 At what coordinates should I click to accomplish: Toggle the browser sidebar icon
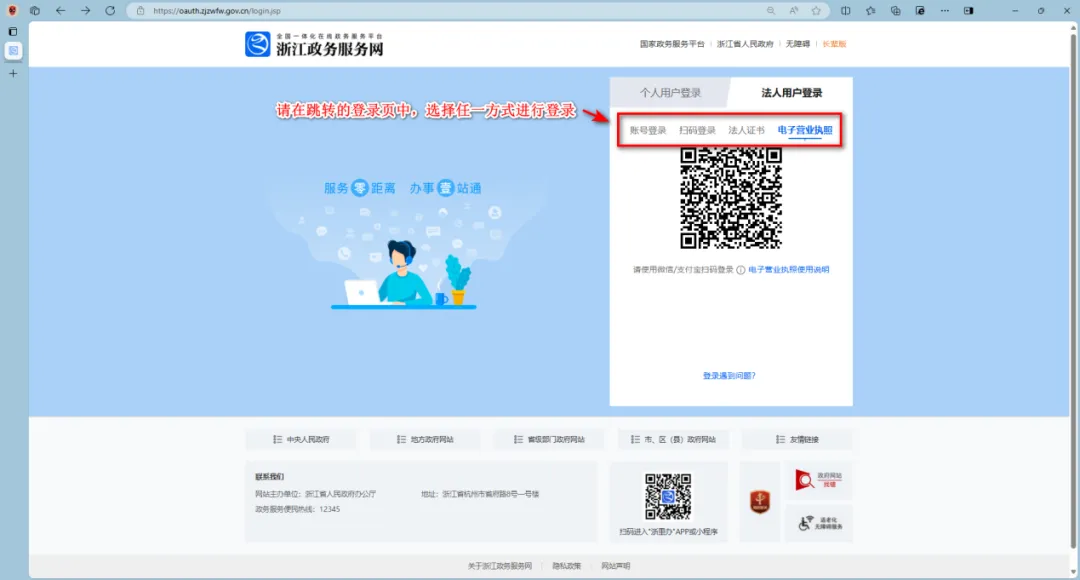click(x=969, y=11)
